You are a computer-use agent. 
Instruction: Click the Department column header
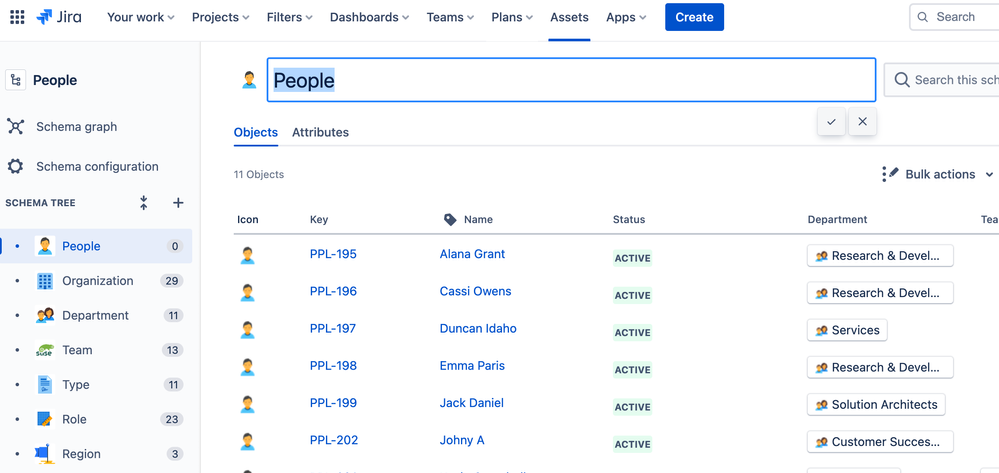point(837,219)
